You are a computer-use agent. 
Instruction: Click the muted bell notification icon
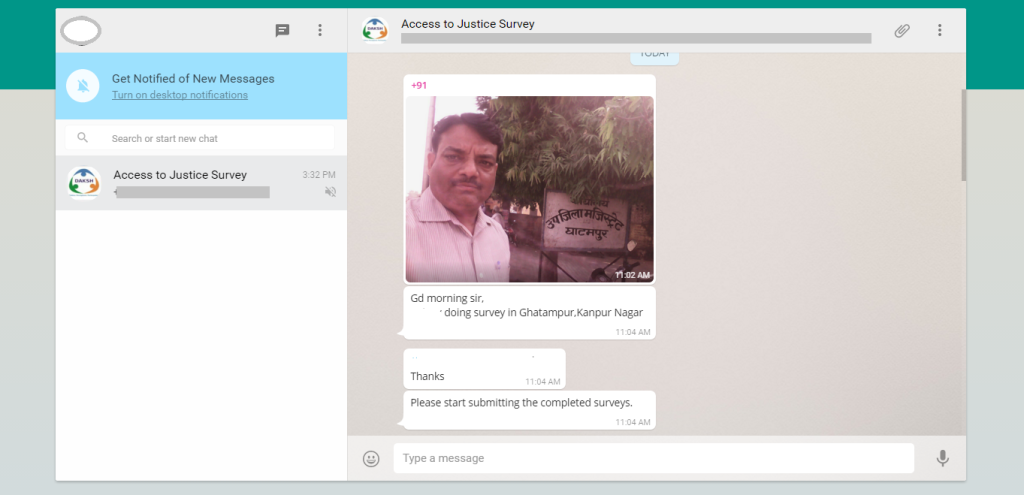pyautogui.click(x=83, y=86)
